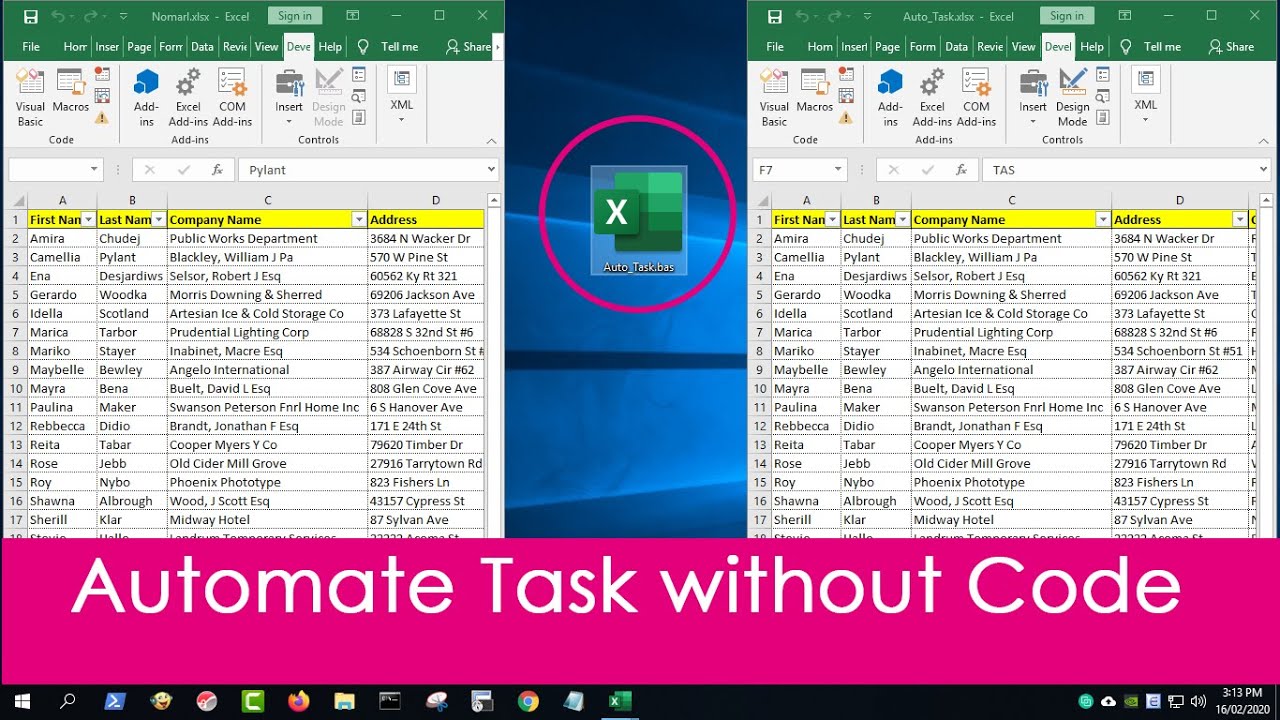
Task: Select column C header in Auto_Task.xlsx
Action: pos(1011,200)
